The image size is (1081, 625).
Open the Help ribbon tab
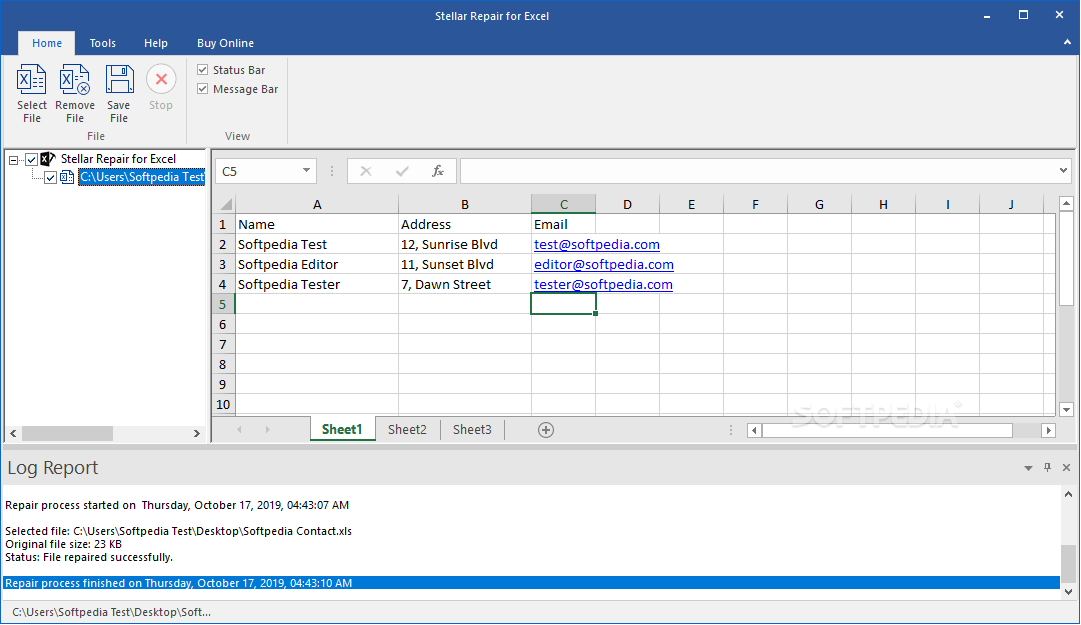156,43
